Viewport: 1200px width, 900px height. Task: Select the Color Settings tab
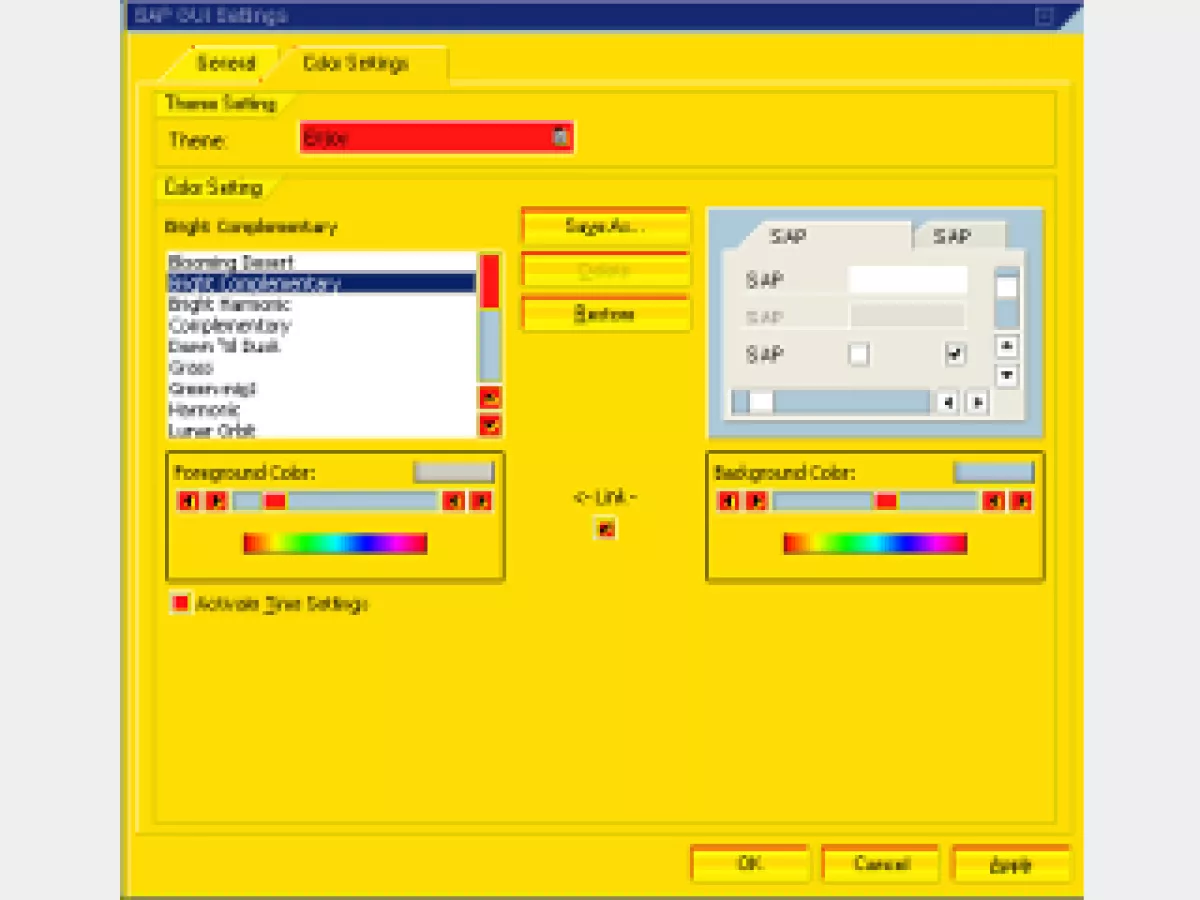[x=356, y=63]
